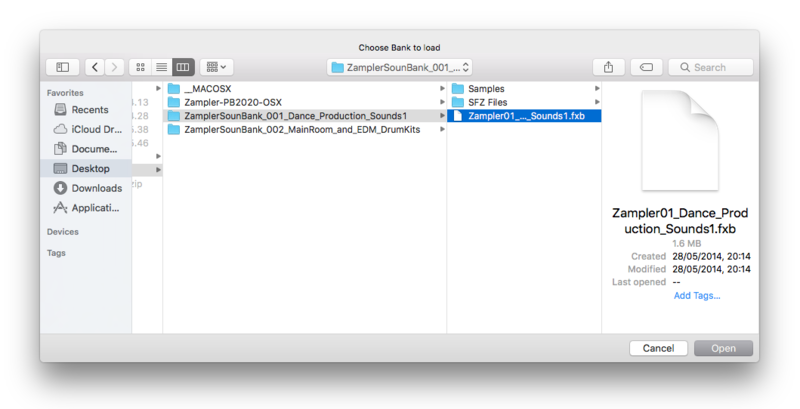
Task: Click the Cancel button
Action: pyautogui.click(x=658, y=348)
